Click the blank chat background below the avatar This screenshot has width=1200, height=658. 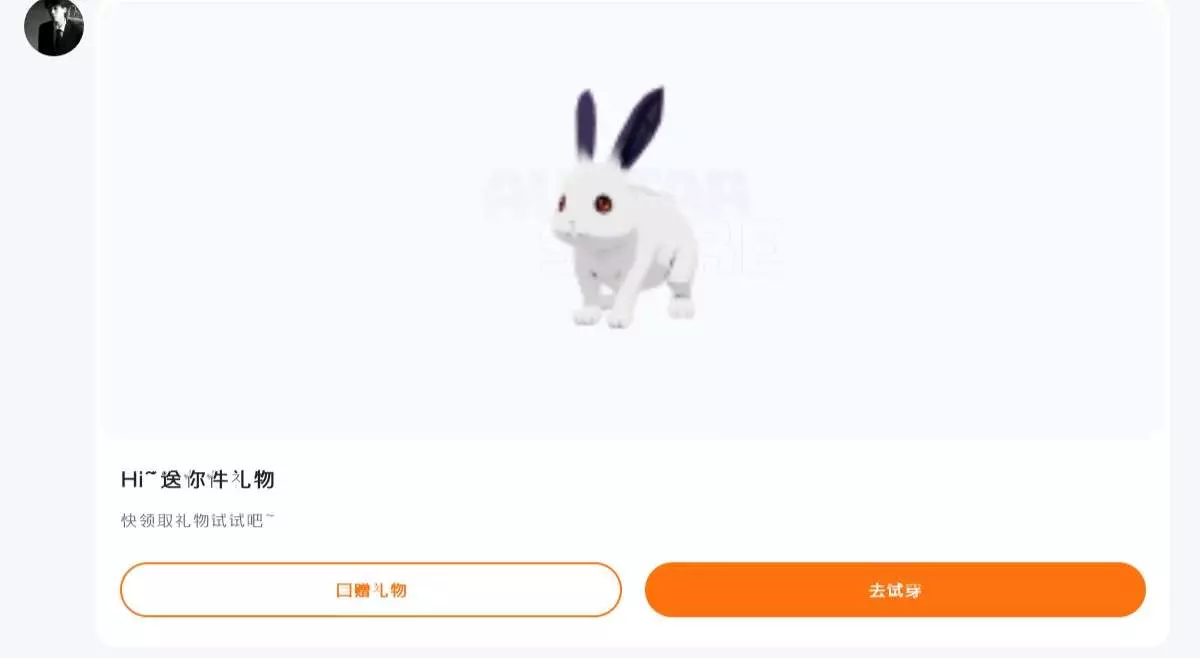click(48, 350)
